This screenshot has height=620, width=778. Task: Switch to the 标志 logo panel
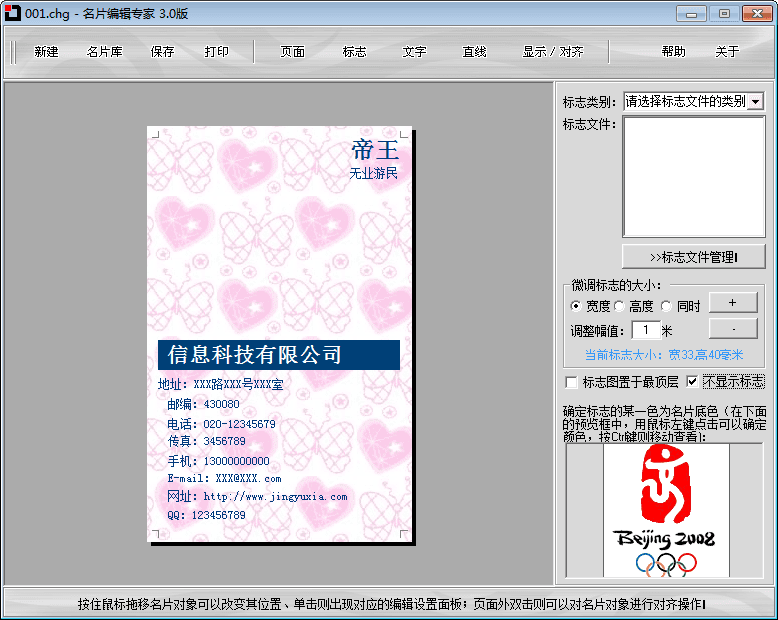click(354, 52)
